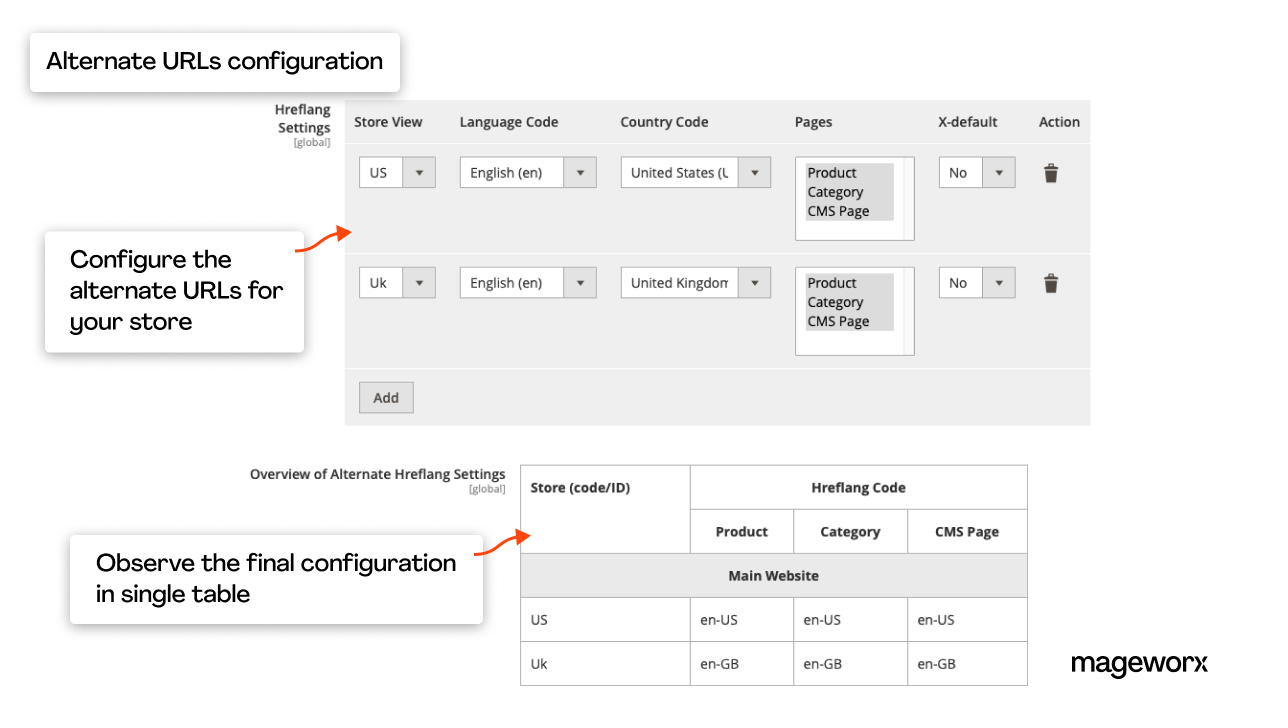Viewport: 1288px width, 728px height.
Task: Click the Main Website row in overview table
Action: click(x=773, y=576)
